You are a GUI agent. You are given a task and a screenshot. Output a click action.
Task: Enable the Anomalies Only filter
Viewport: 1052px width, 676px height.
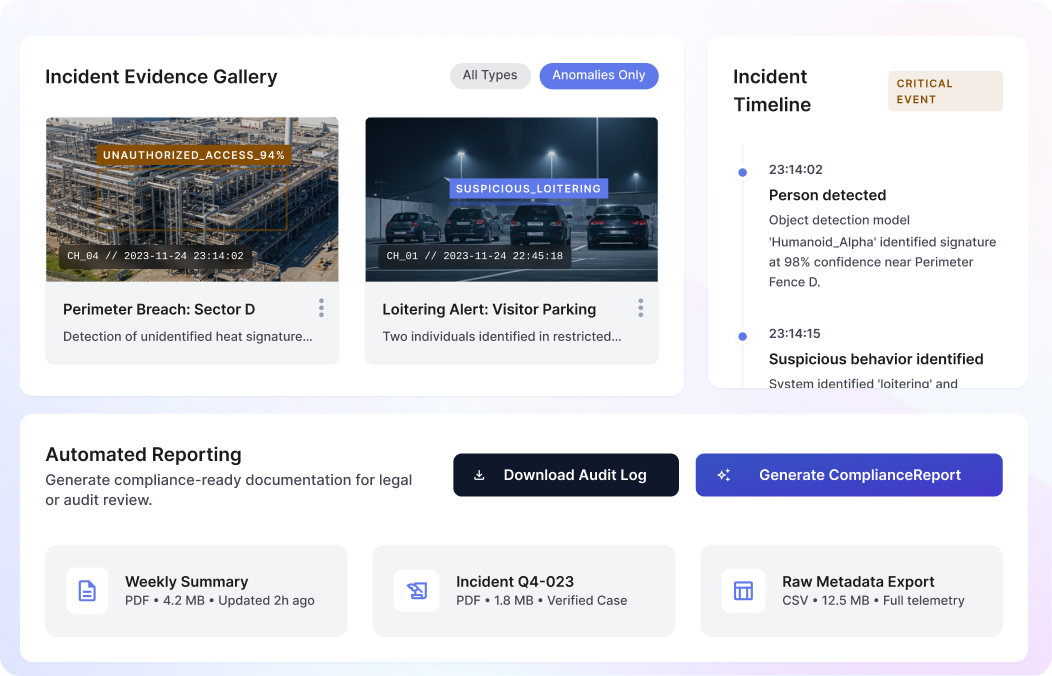coord(599,76)
